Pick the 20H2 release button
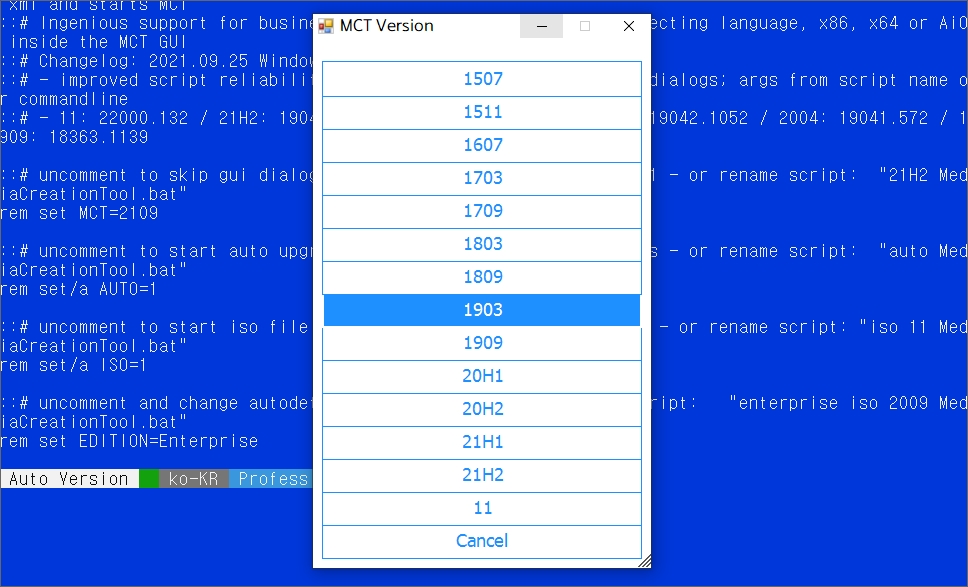 [x=482, y=409]
